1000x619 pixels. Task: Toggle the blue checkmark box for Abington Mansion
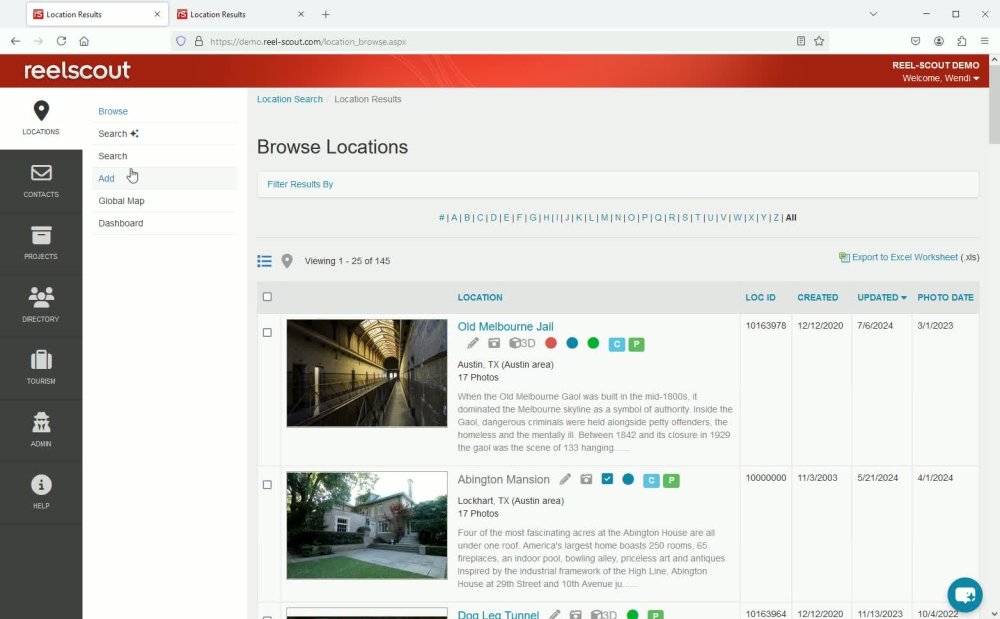click(x=607, y=479)
